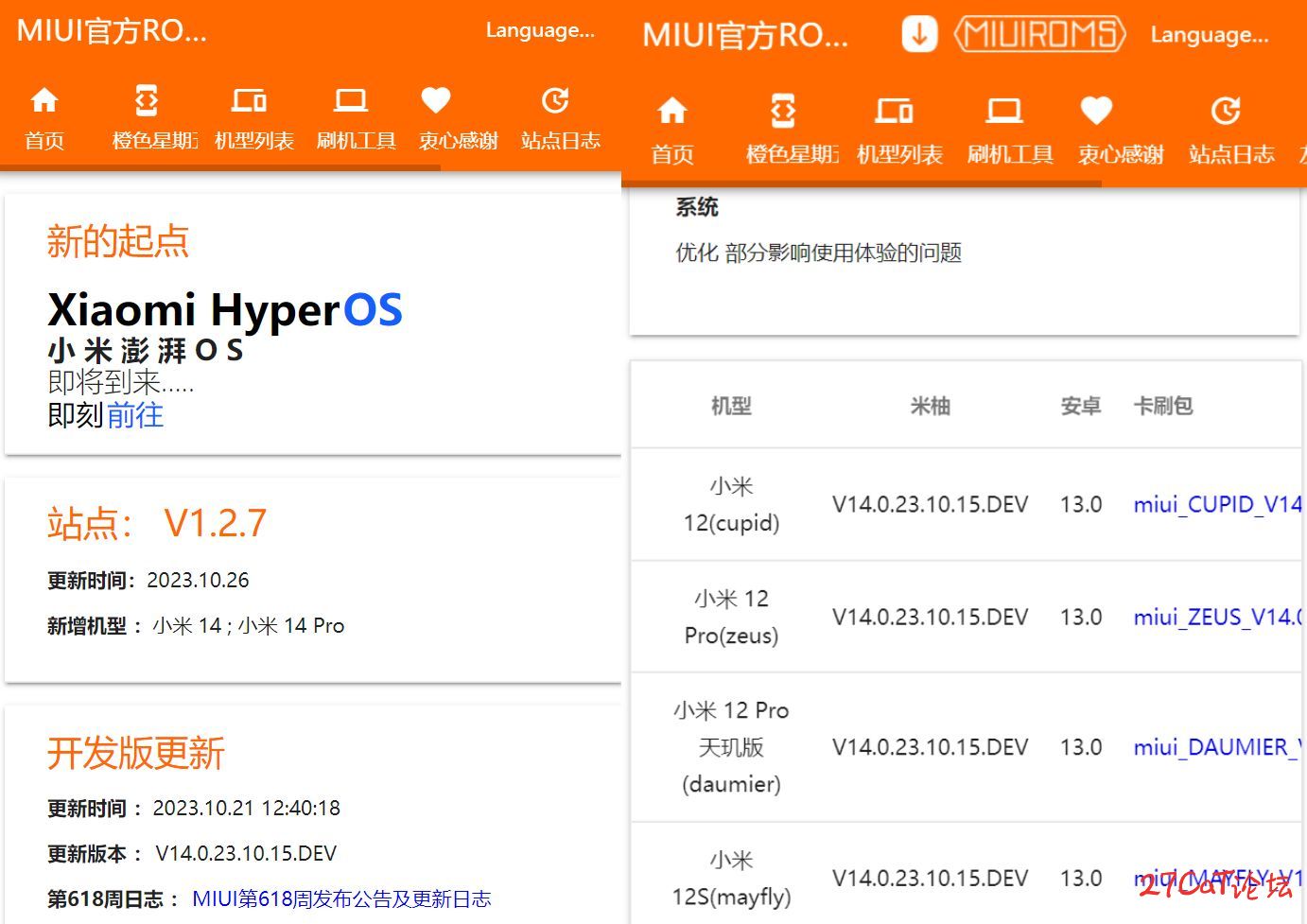The height and width of the screenshot is (924, 1307).
Task: Click 13.0 Android value in daumier row
Action: (1081, 747)
